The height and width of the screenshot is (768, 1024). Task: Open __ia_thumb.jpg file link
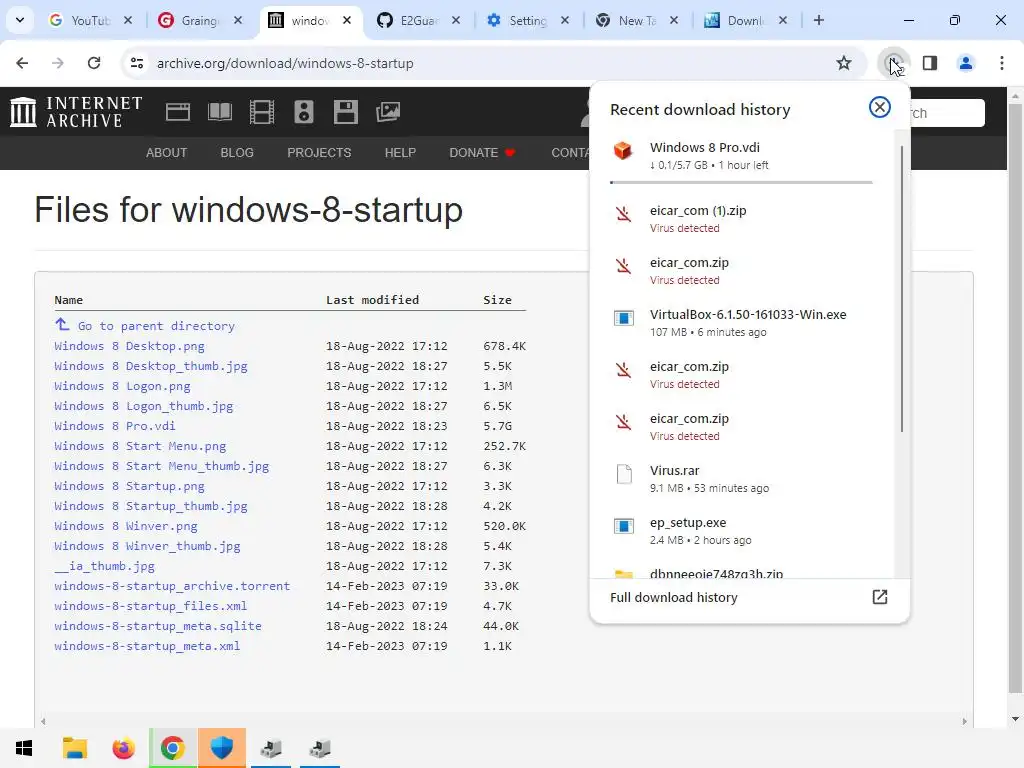coord(104,566)
